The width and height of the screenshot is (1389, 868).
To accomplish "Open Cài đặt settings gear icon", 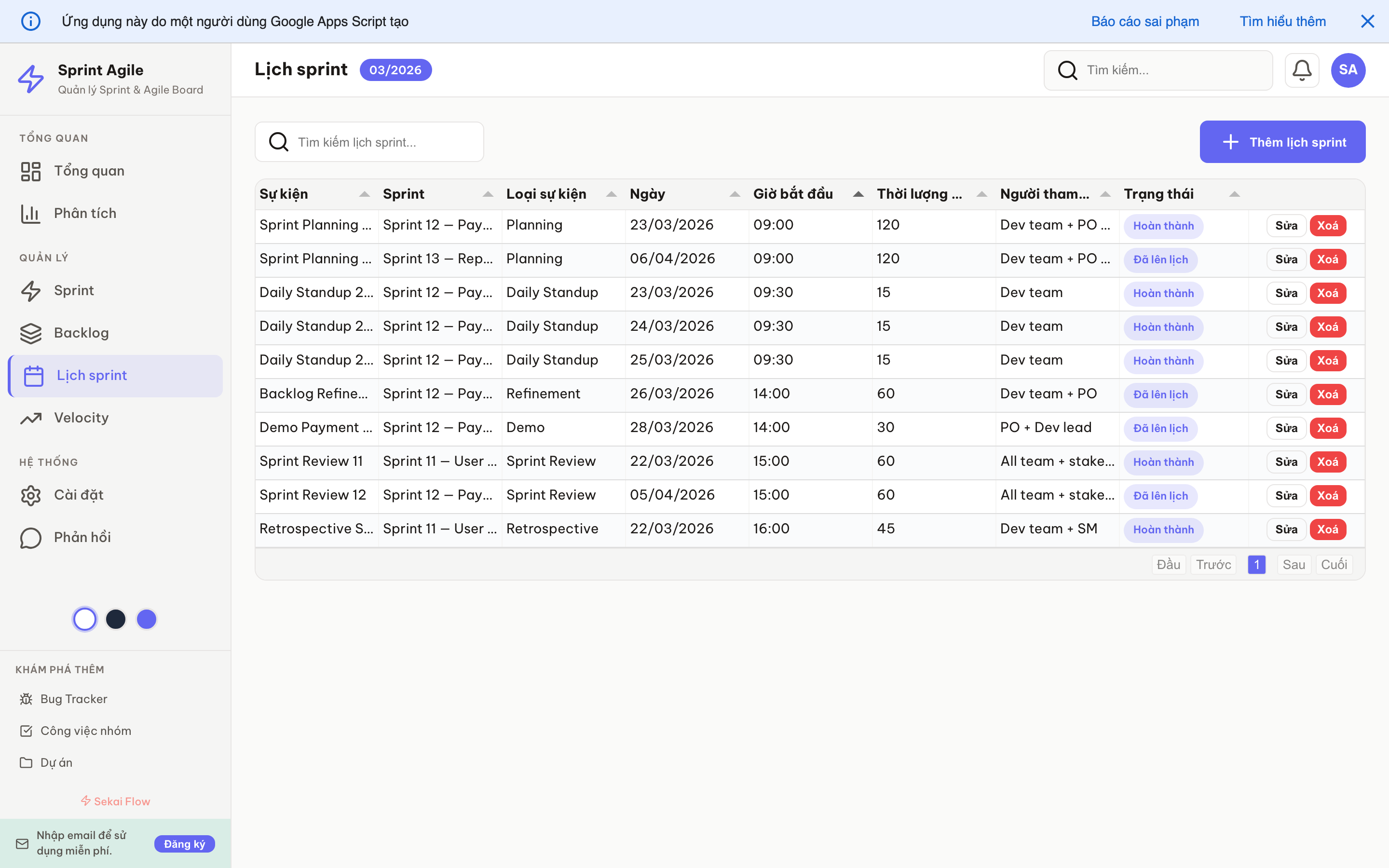I will click(30, 495).
